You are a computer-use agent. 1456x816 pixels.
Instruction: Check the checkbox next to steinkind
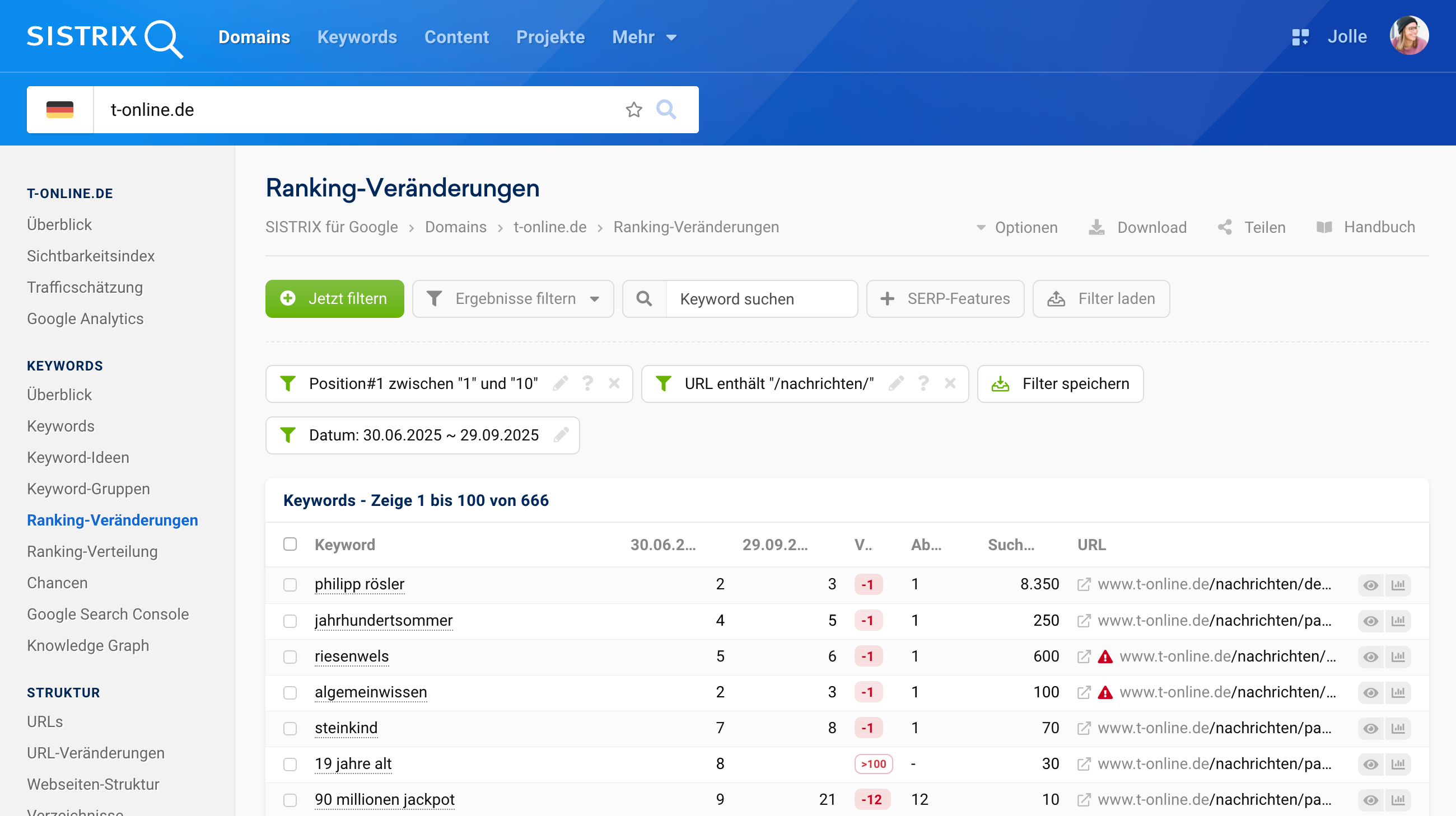click(x=291, y=729)
